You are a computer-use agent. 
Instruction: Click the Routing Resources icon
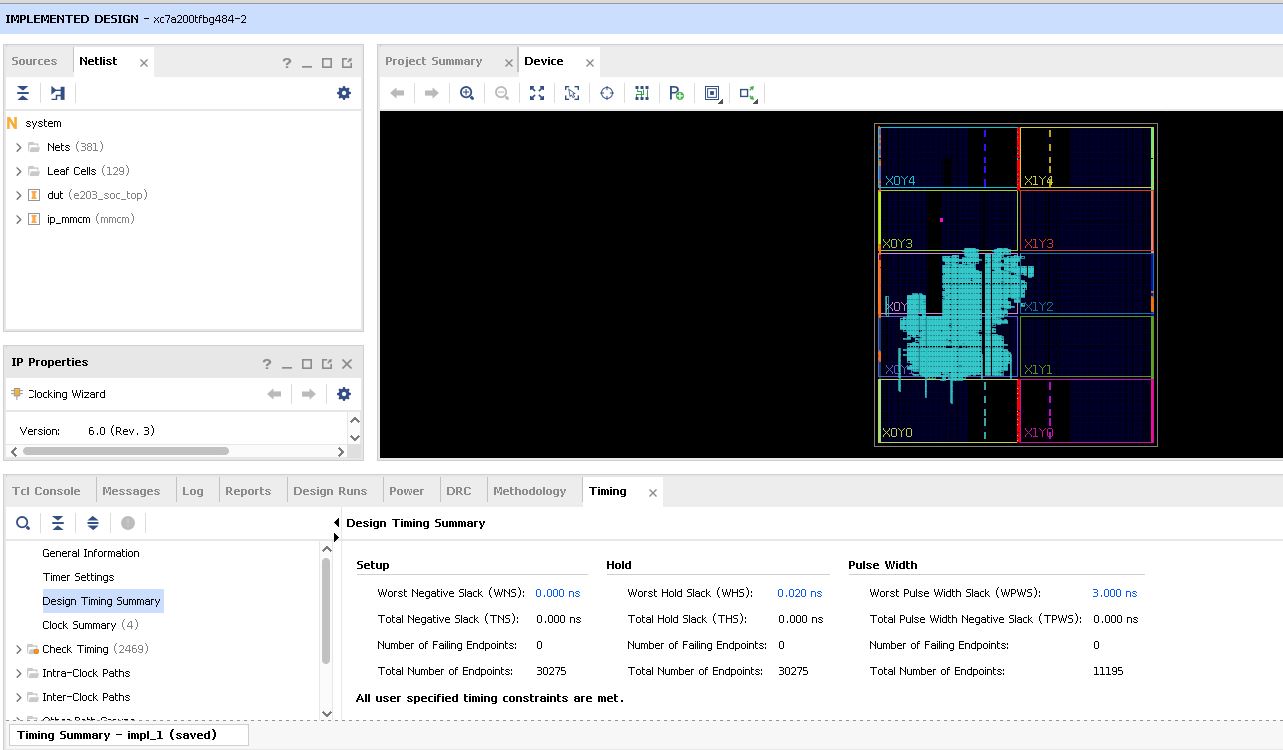(642, 93)
